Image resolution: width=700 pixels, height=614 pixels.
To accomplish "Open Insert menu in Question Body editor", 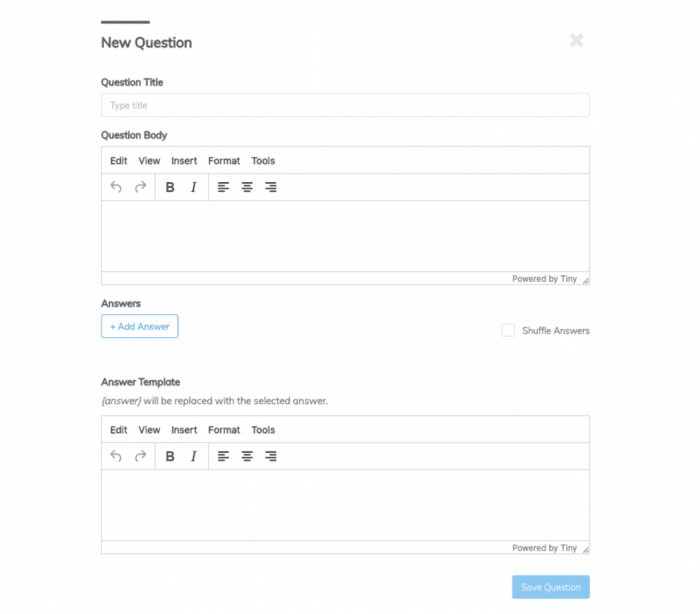I will (x=184, y=161).
